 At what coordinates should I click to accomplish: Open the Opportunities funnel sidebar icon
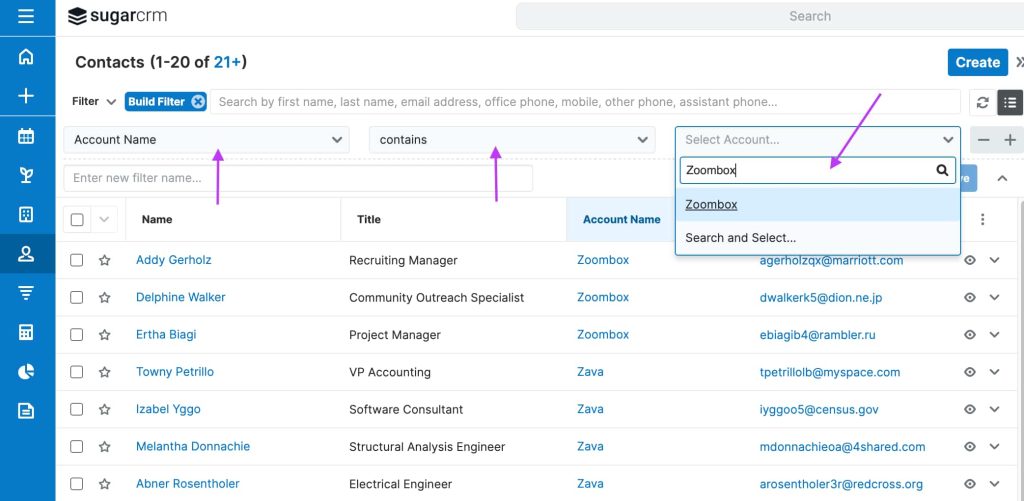26,293
